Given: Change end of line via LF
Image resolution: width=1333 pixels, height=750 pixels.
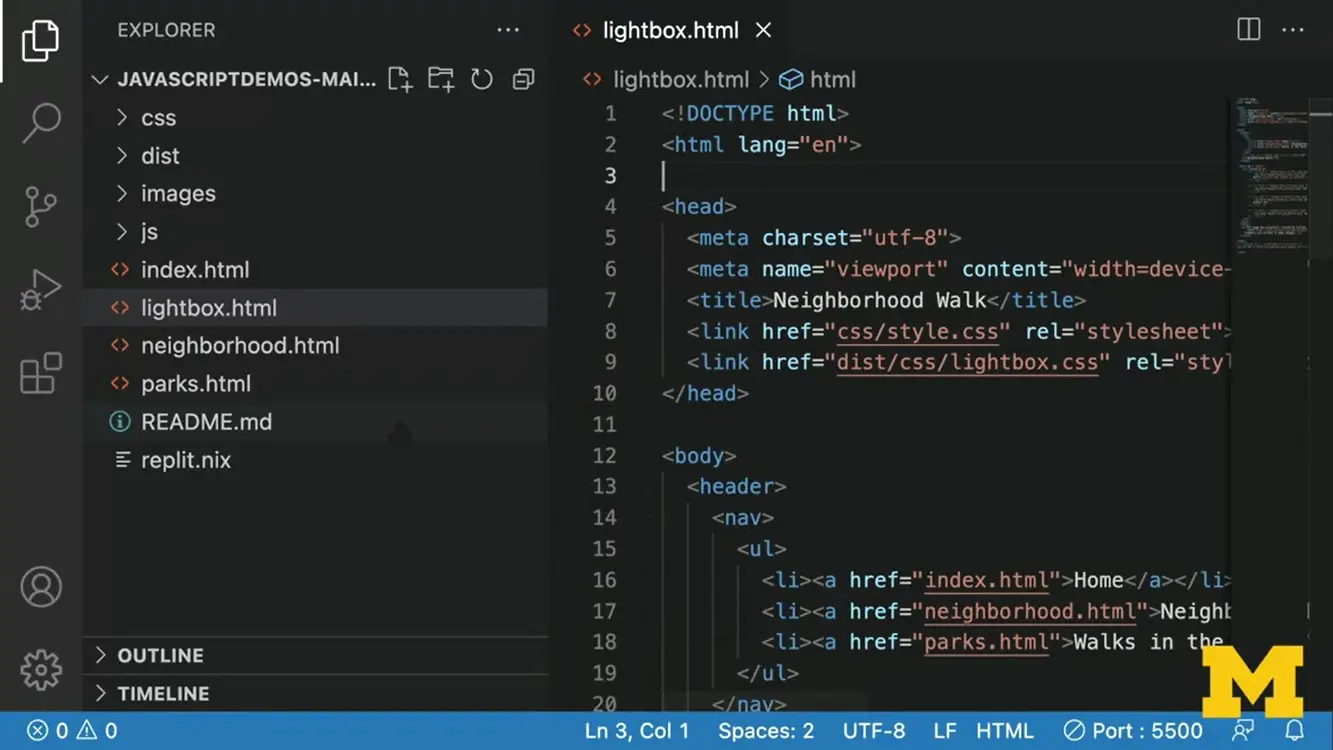Looking at the screenshot, I should tap(945, 731).
